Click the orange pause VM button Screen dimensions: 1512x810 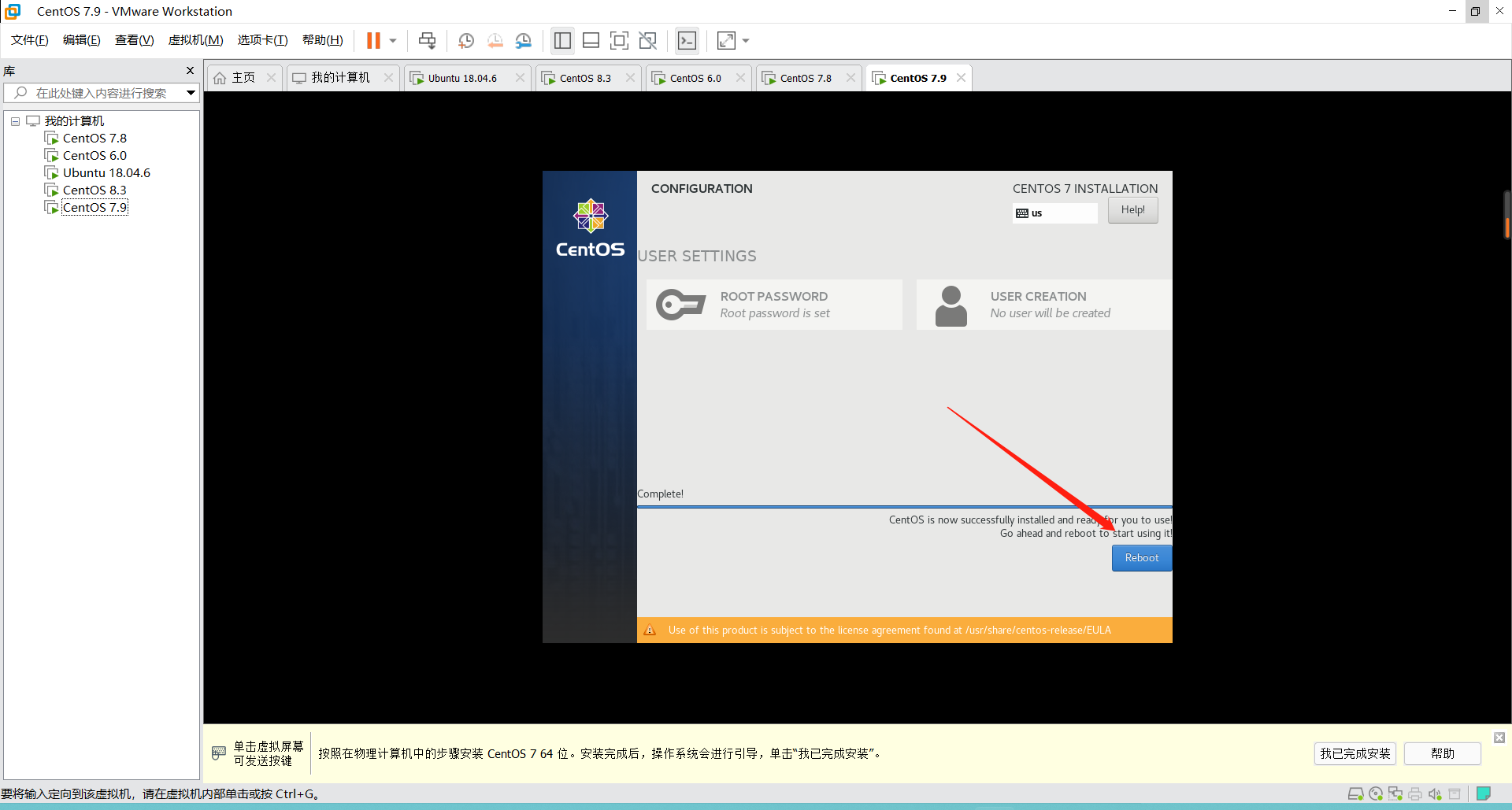(373, 40)
